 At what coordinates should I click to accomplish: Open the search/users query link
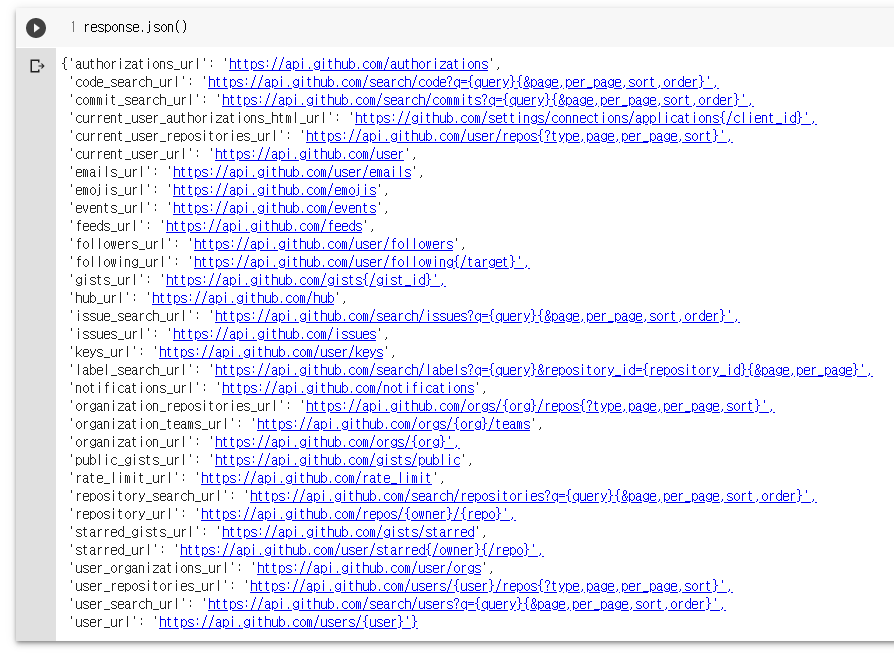[466, 604]
